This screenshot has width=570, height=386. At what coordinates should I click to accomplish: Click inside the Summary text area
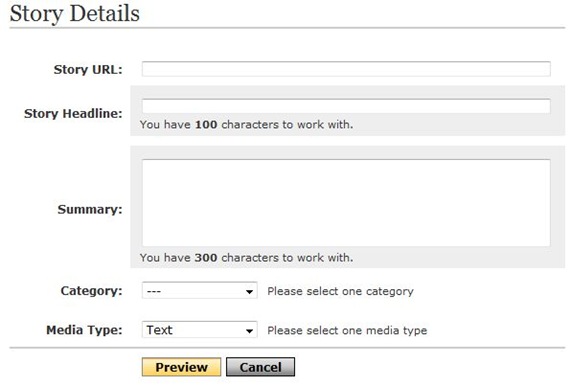(x=346, y=203)
